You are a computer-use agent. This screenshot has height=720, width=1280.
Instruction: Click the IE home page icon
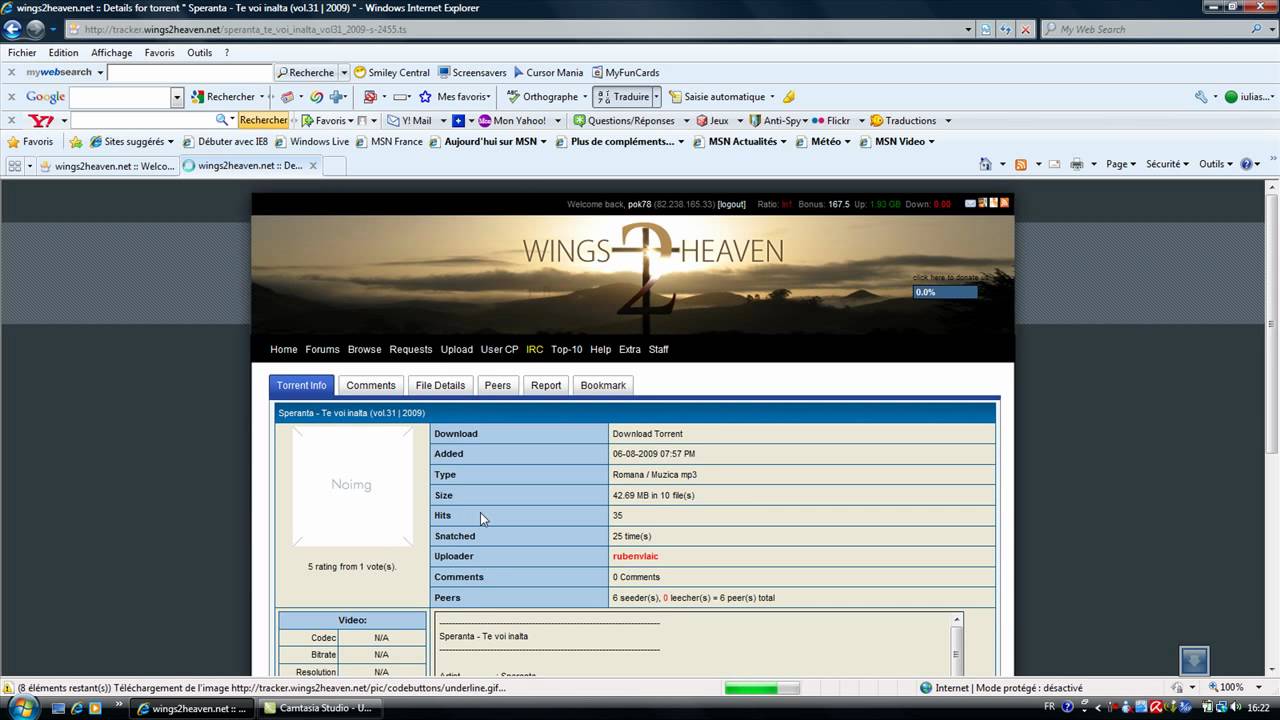tap(986, 164)
